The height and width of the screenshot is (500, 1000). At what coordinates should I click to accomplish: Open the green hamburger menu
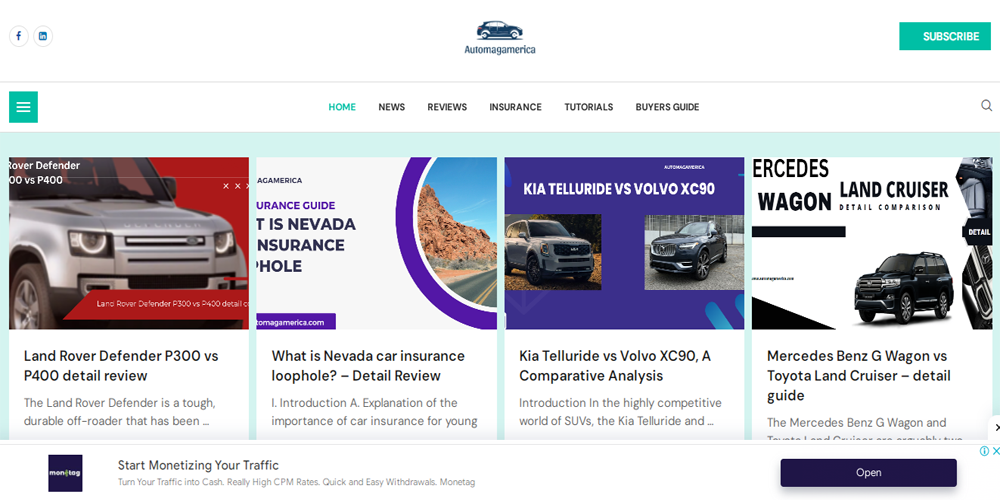pyautogui.click(x=24, y=107)
